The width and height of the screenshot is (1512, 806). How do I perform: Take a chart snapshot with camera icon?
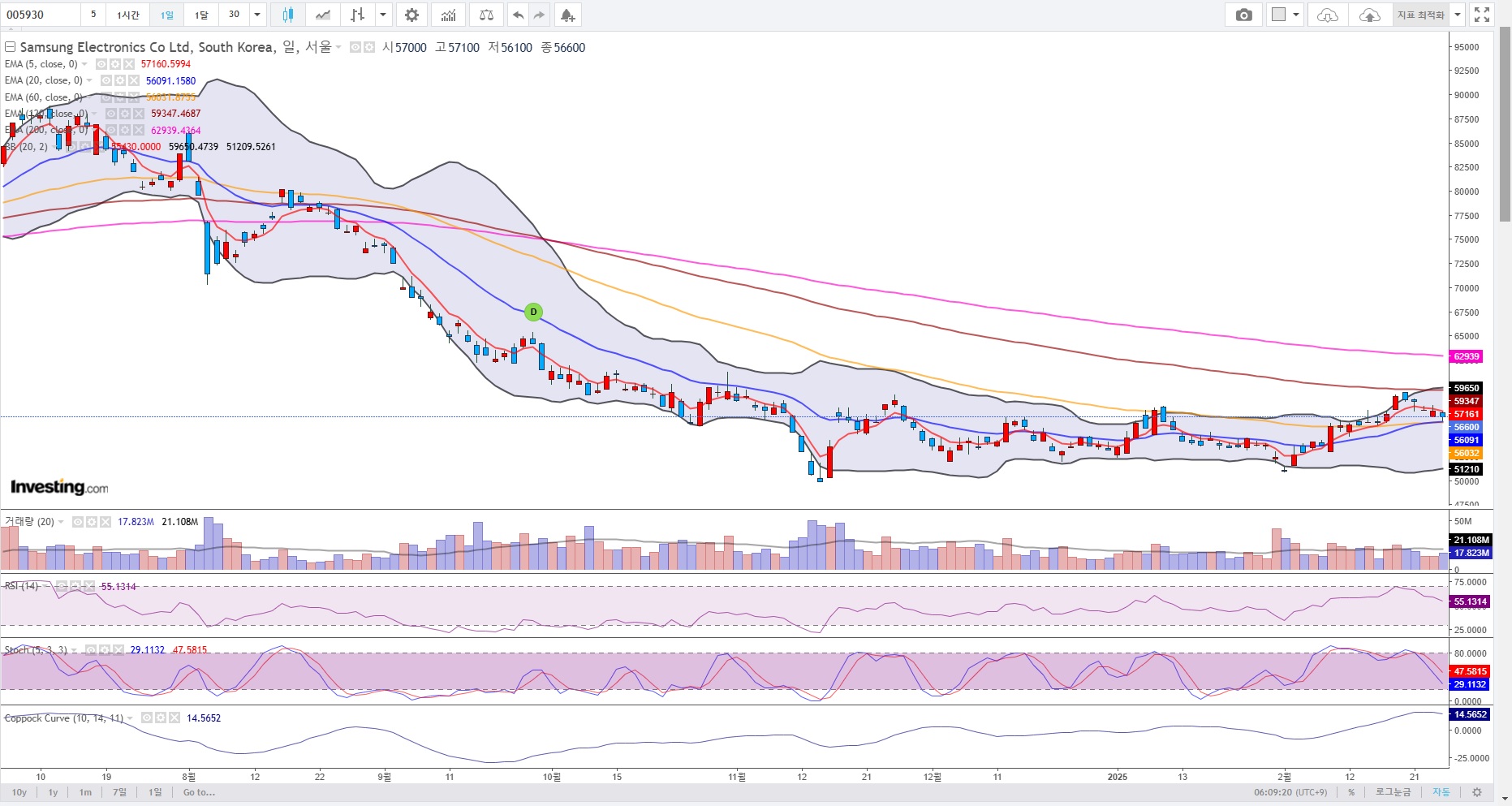click(1243, 15)
